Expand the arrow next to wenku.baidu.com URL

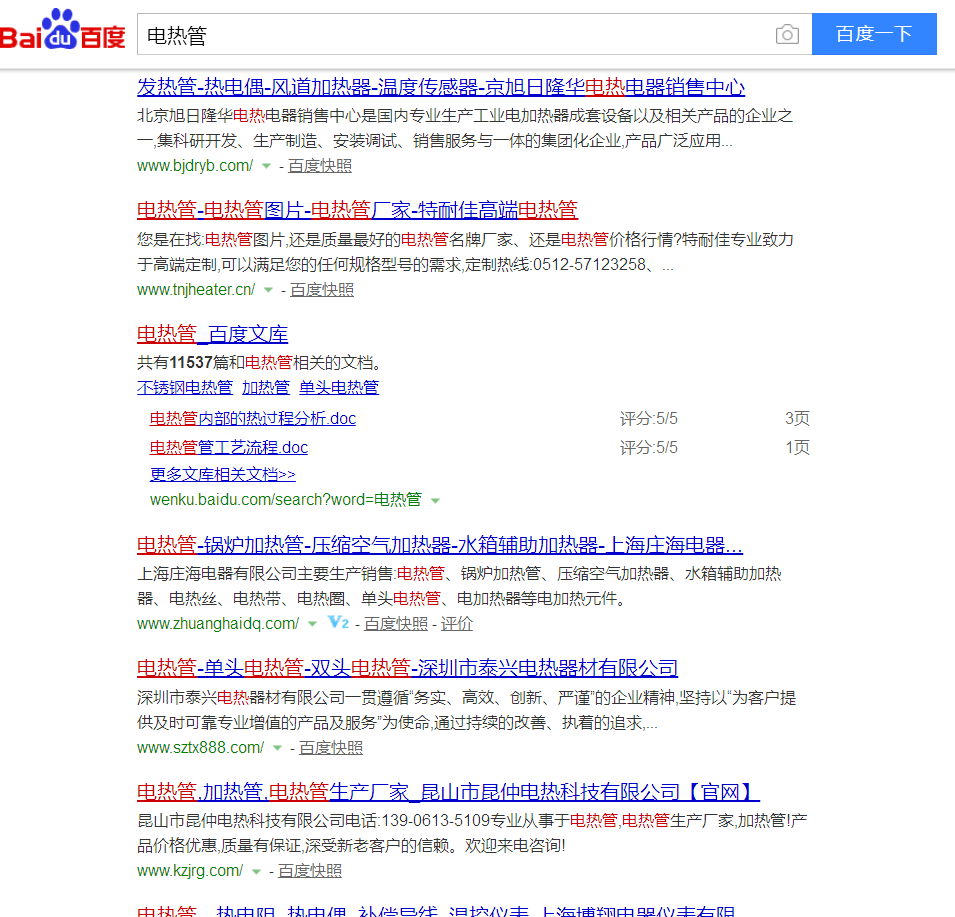(x=435, y=501)
